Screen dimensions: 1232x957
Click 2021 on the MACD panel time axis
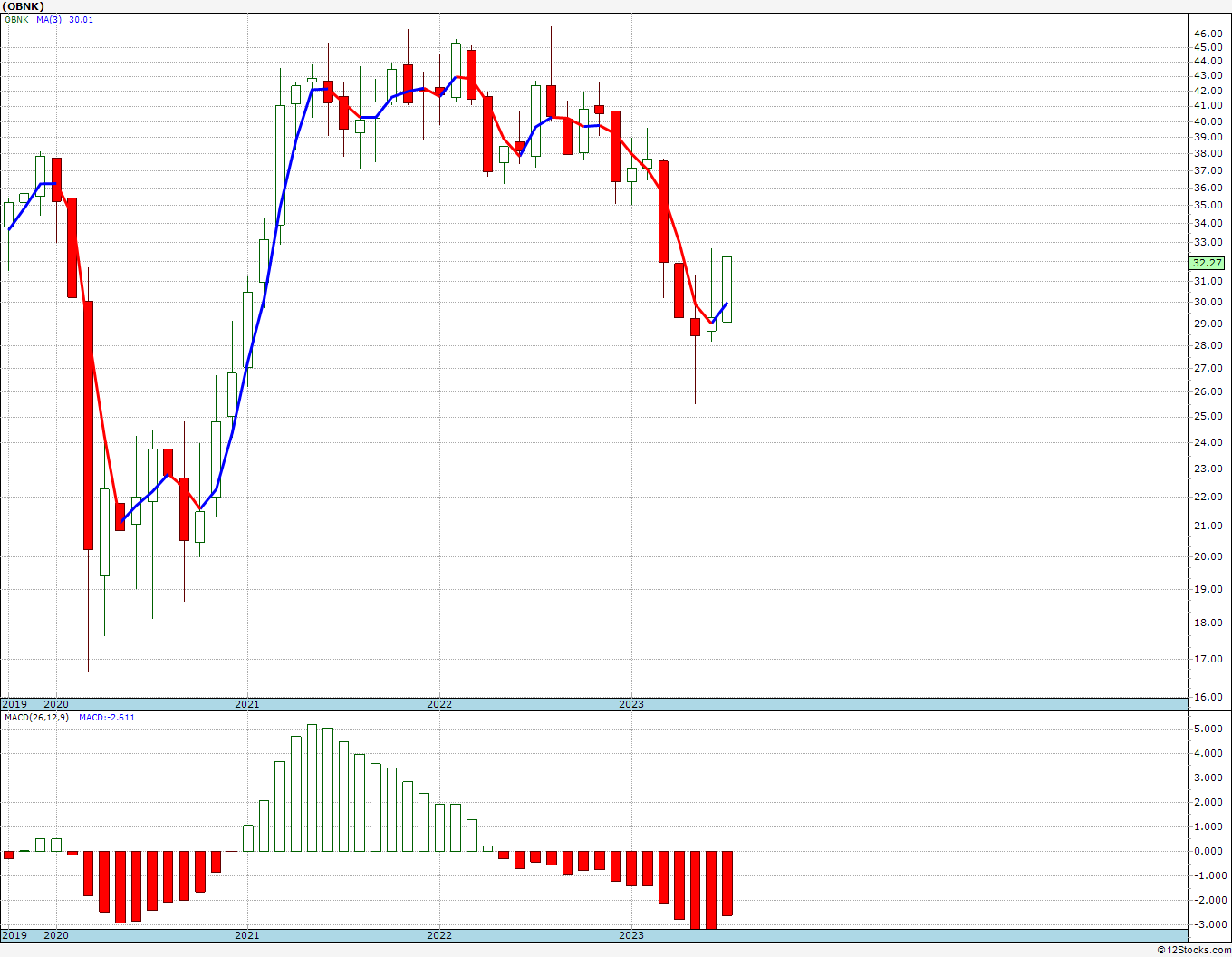point(247,935)
